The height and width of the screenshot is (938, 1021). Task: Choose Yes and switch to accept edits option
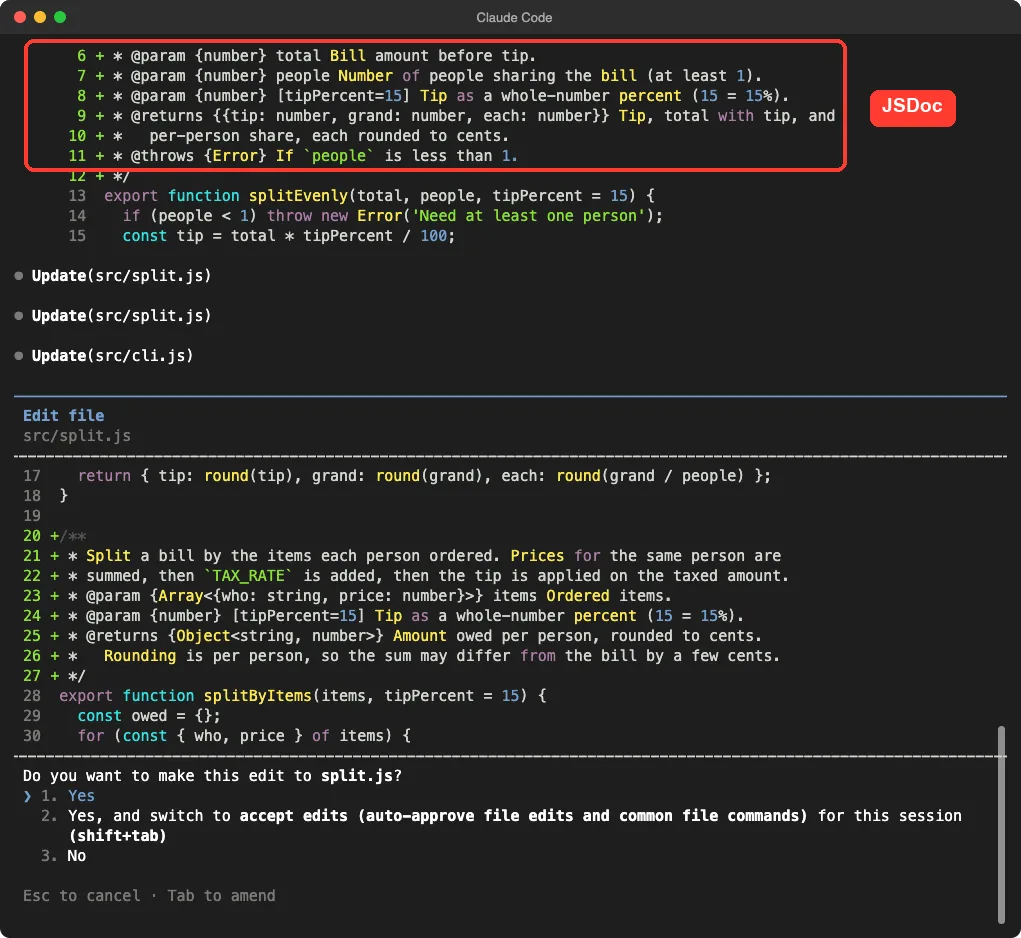pos(501,825)
